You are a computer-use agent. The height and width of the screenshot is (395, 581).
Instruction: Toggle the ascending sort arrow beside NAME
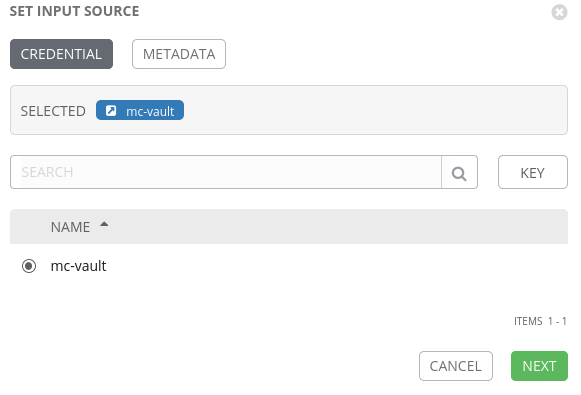pyautogui.click(x=104, y=224)
